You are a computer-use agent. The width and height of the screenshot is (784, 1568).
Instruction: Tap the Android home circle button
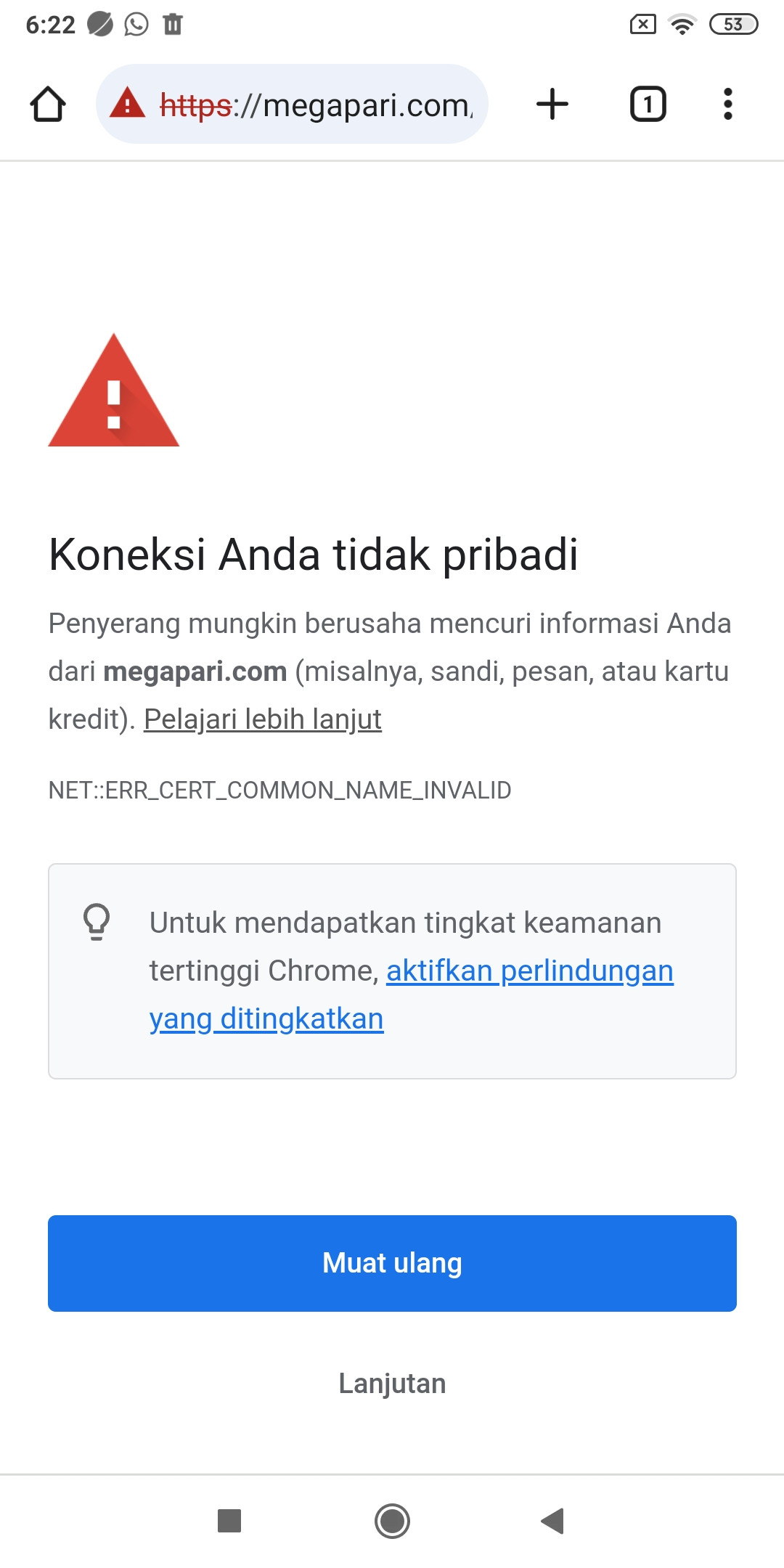392,1521
